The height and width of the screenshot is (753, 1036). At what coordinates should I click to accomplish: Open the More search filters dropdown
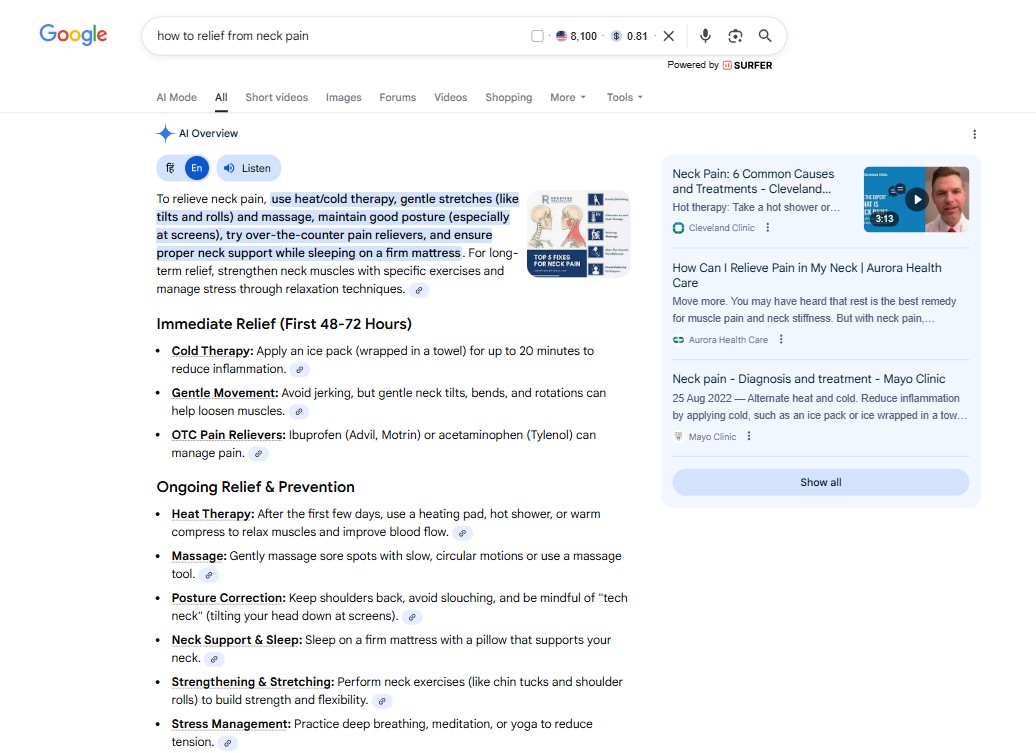click(x=567, y=97)
